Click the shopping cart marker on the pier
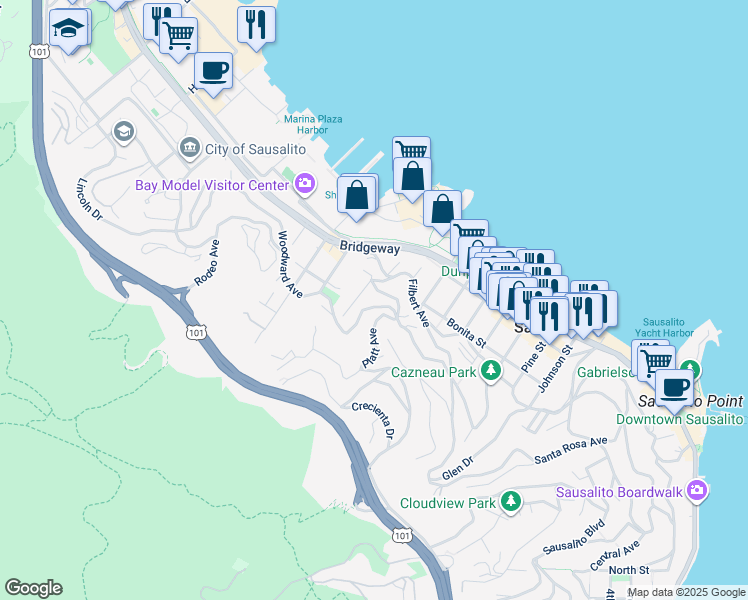Image resolution: width=748 pixels, height=600 pixels. coord(411,148)
